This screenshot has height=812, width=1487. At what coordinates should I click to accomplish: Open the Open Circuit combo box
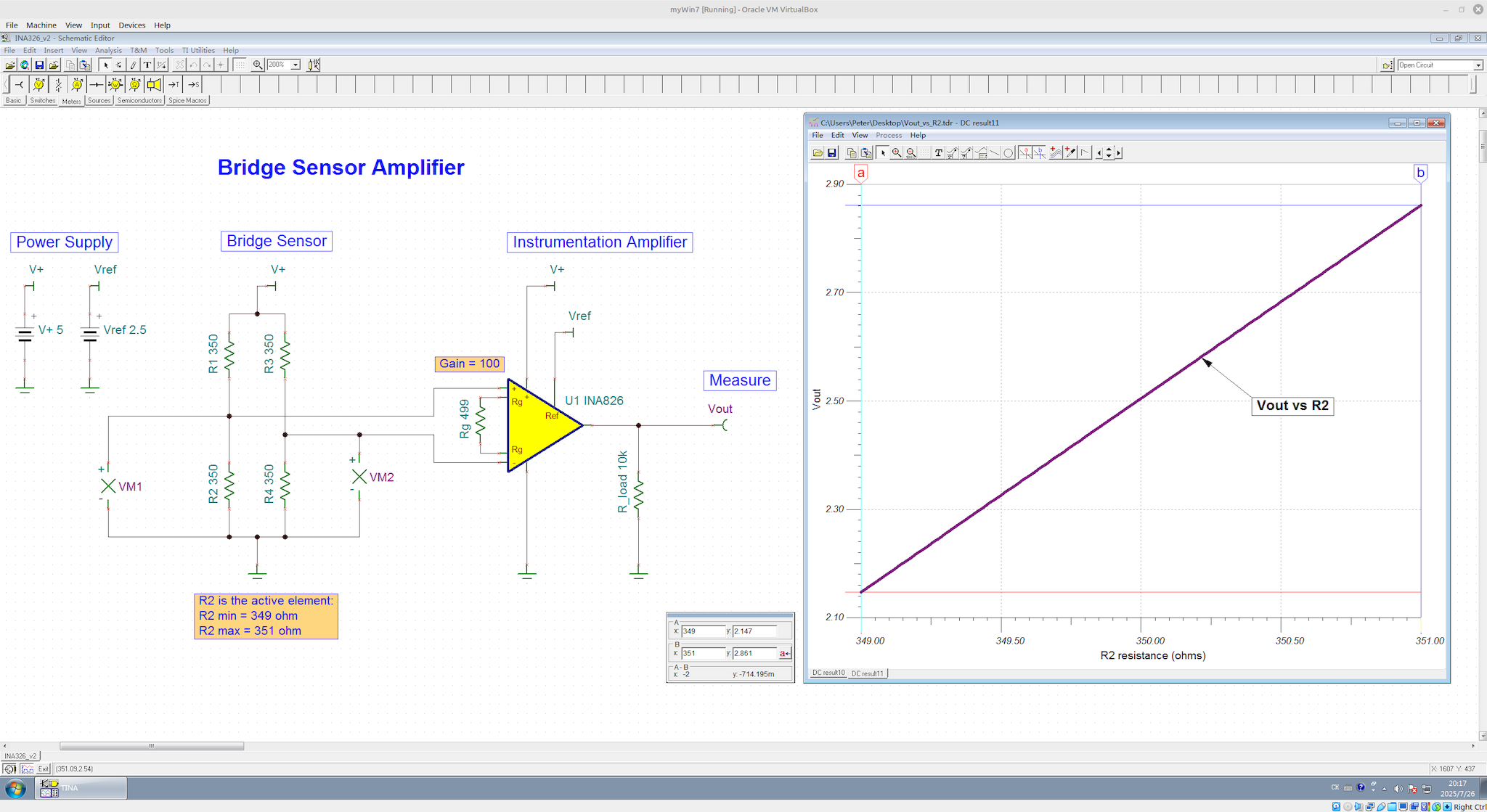(x=1478, y=65)
